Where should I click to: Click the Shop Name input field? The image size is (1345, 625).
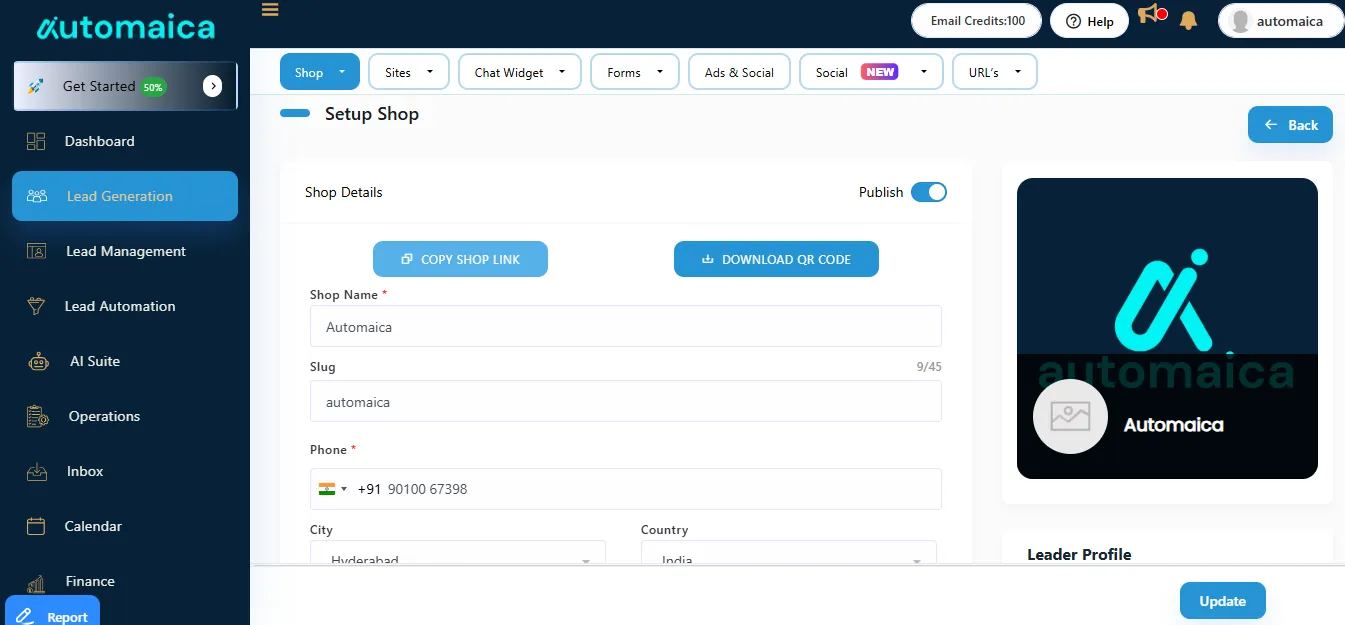point(625,327)
